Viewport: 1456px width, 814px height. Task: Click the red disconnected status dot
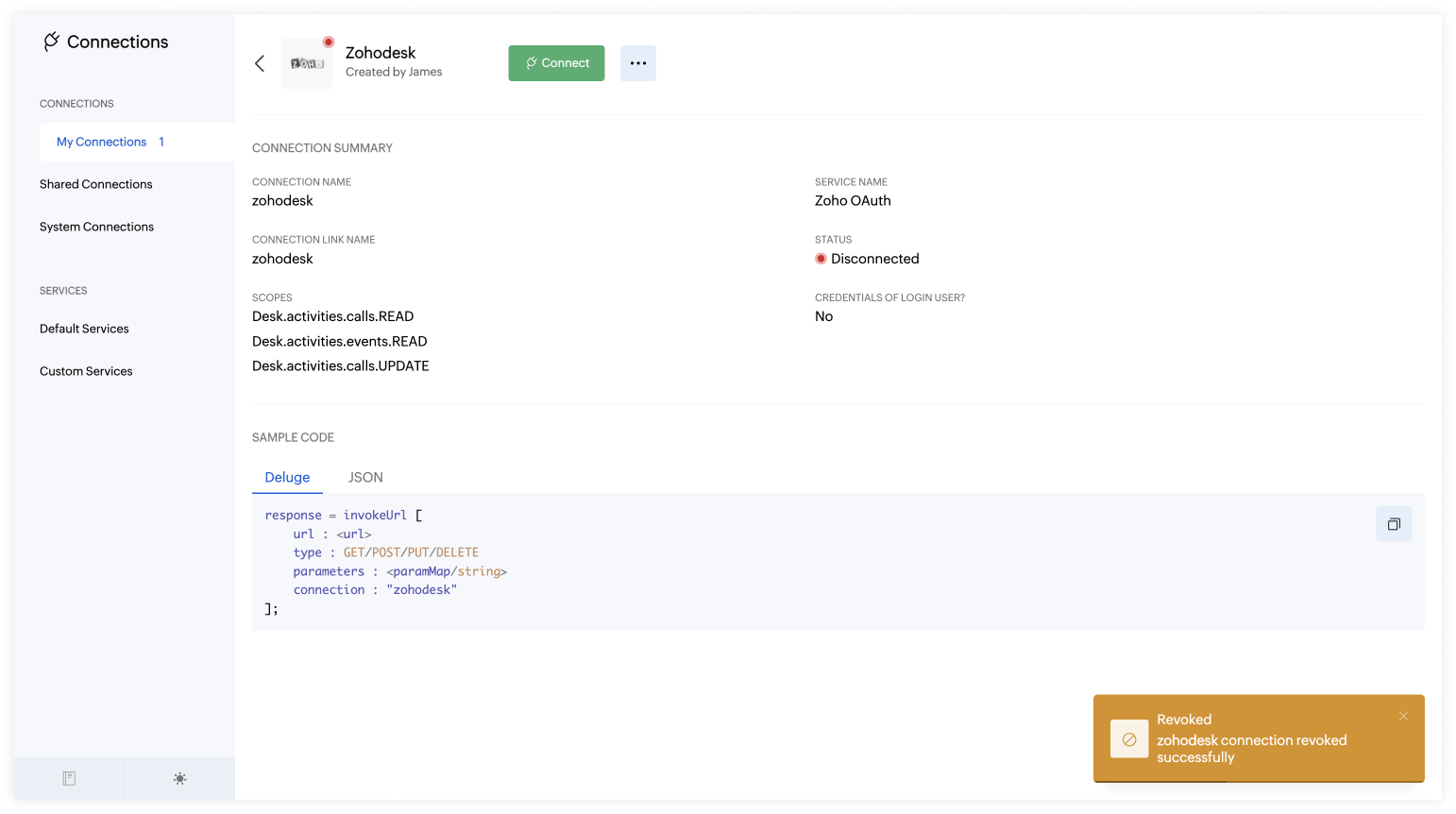(821, 259)
